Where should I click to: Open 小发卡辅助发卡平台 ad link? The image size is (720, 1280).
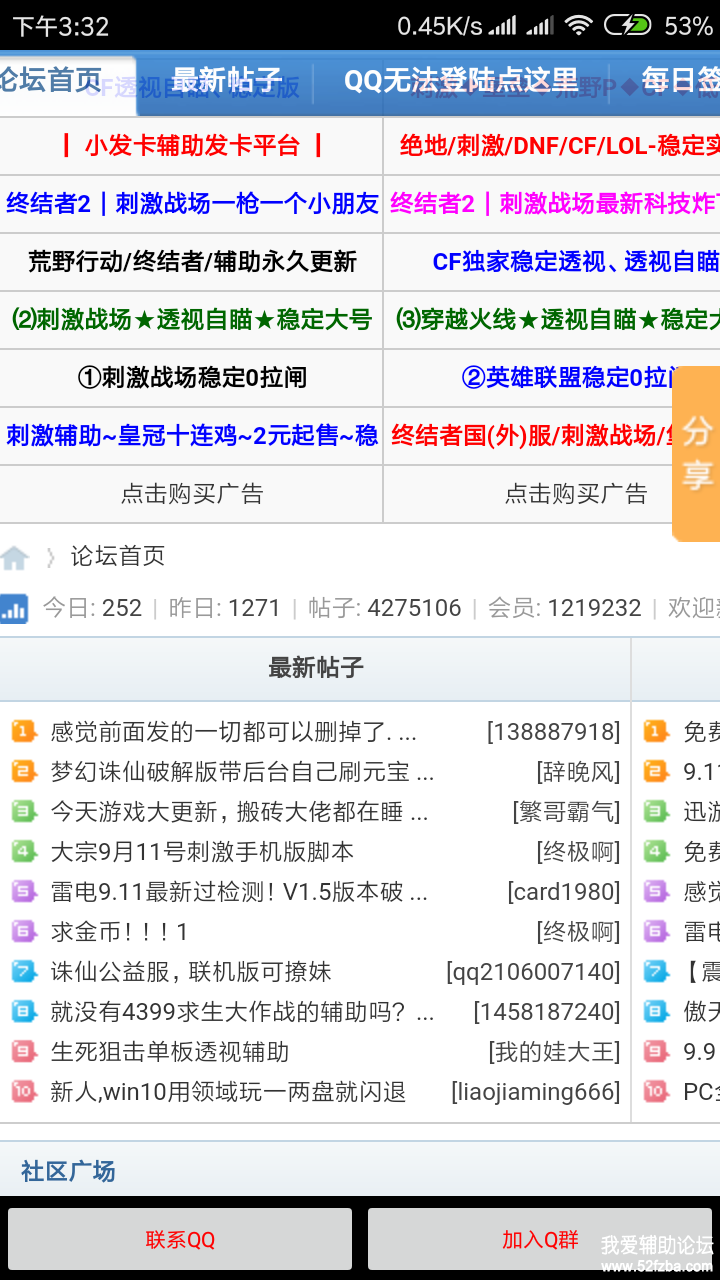191,146
